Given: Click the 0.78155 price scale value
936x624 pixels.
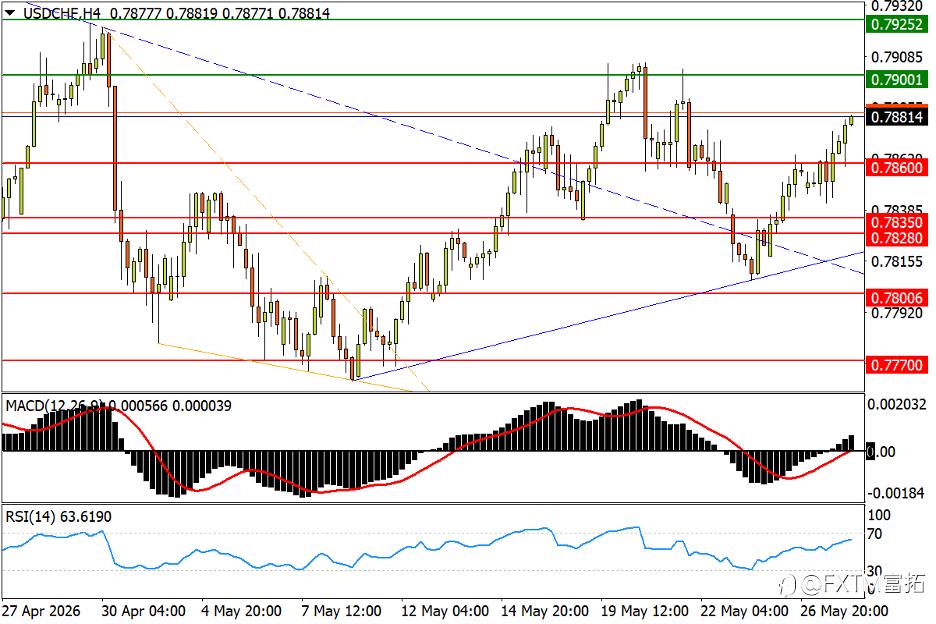Looking at the screenshot, I should [x=897, y=262].
